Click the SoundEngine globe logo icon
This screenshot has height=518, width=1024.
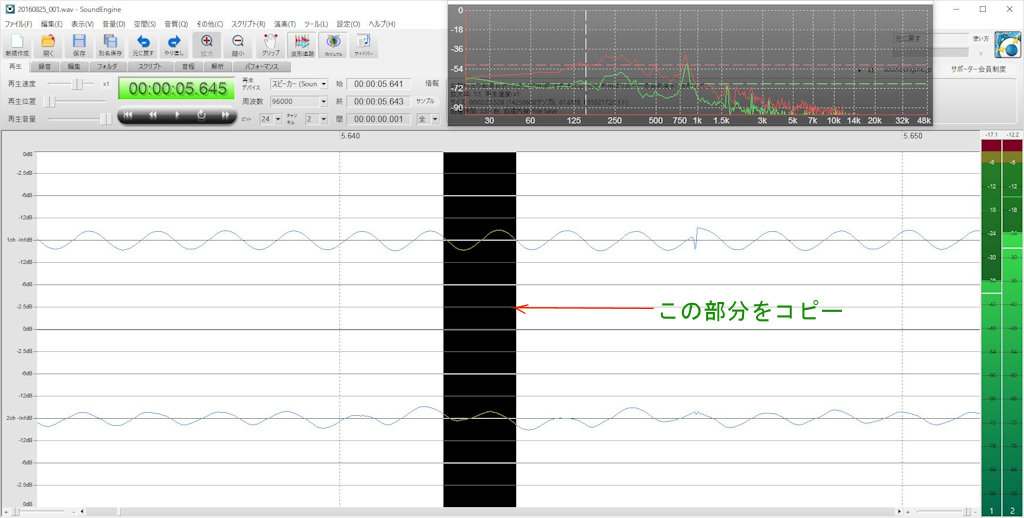[x=1008, y=46]
